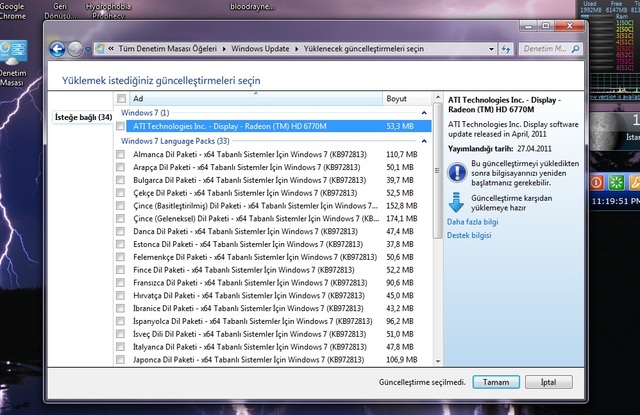Click the blue exclamation restart-notice icon

pos(457,172)
